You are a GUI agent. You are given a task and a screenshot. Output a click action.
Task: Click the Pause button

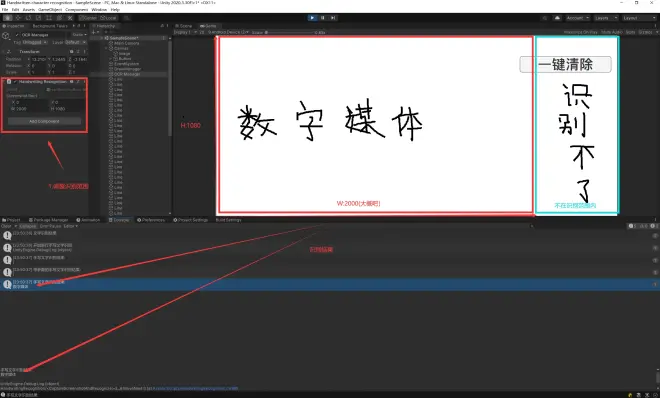[322, 18]
